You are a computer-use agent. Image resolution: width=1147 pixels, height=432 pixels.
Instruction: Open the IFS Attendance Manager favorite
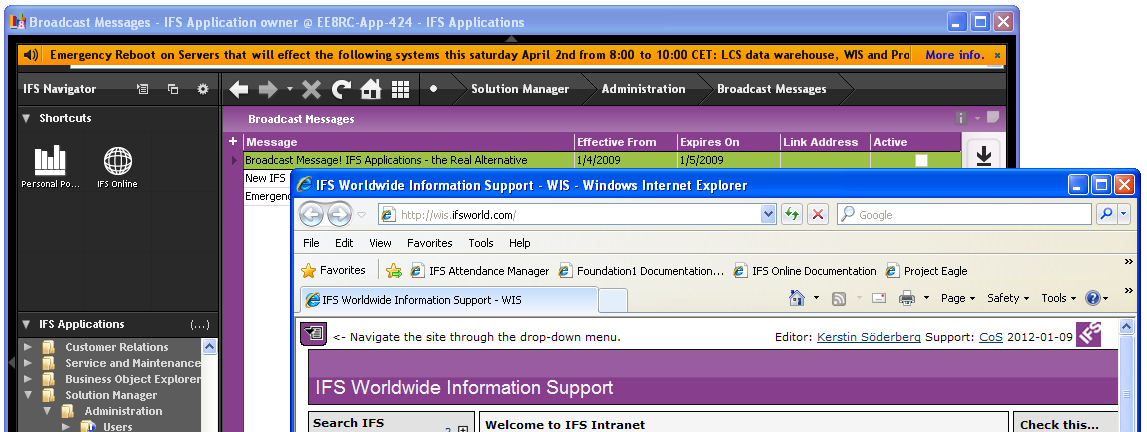[480, 271]
